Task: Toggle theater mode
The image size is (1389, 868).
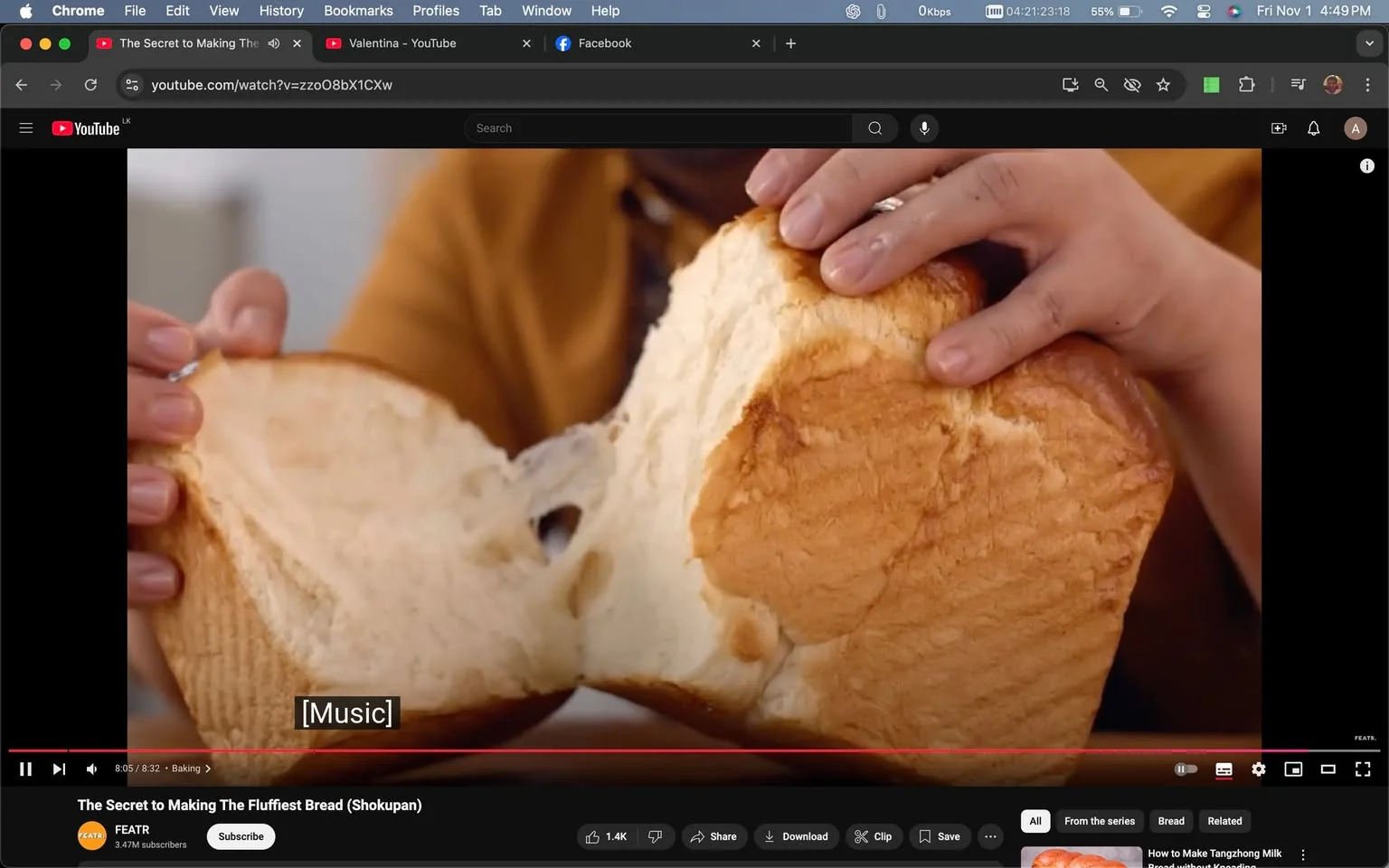Action: 1328,769
